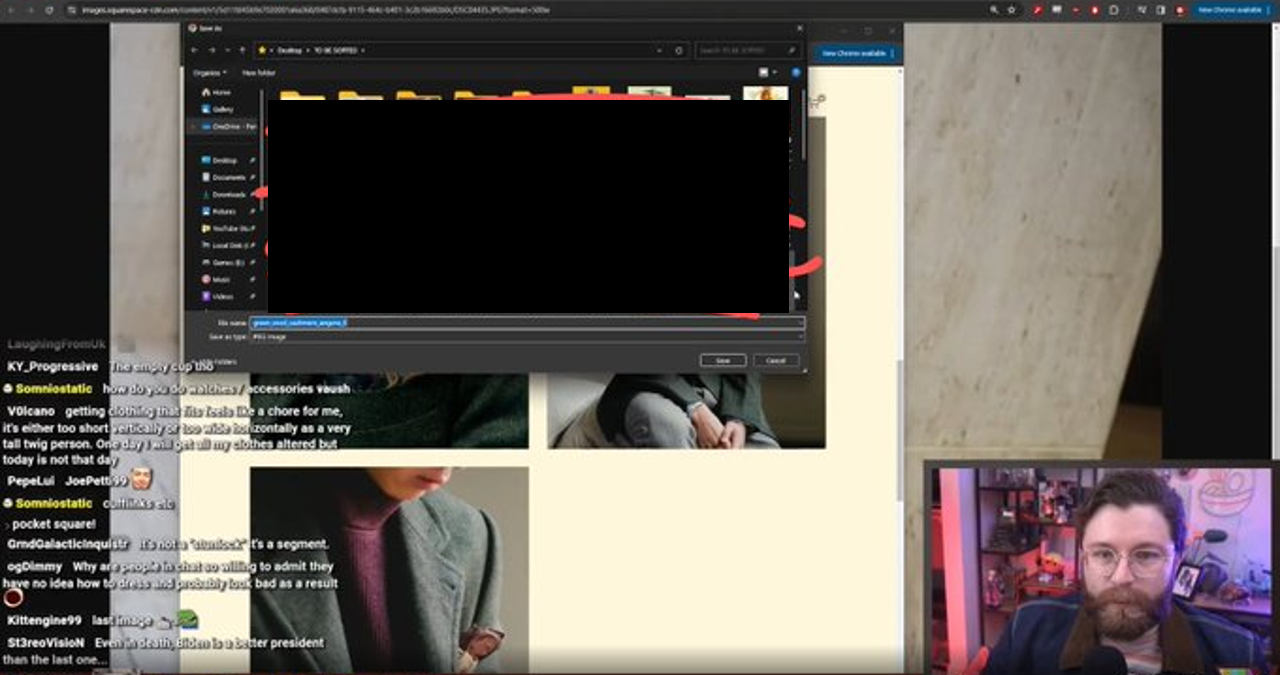Open the view options dropdown

tap(767, 72)
